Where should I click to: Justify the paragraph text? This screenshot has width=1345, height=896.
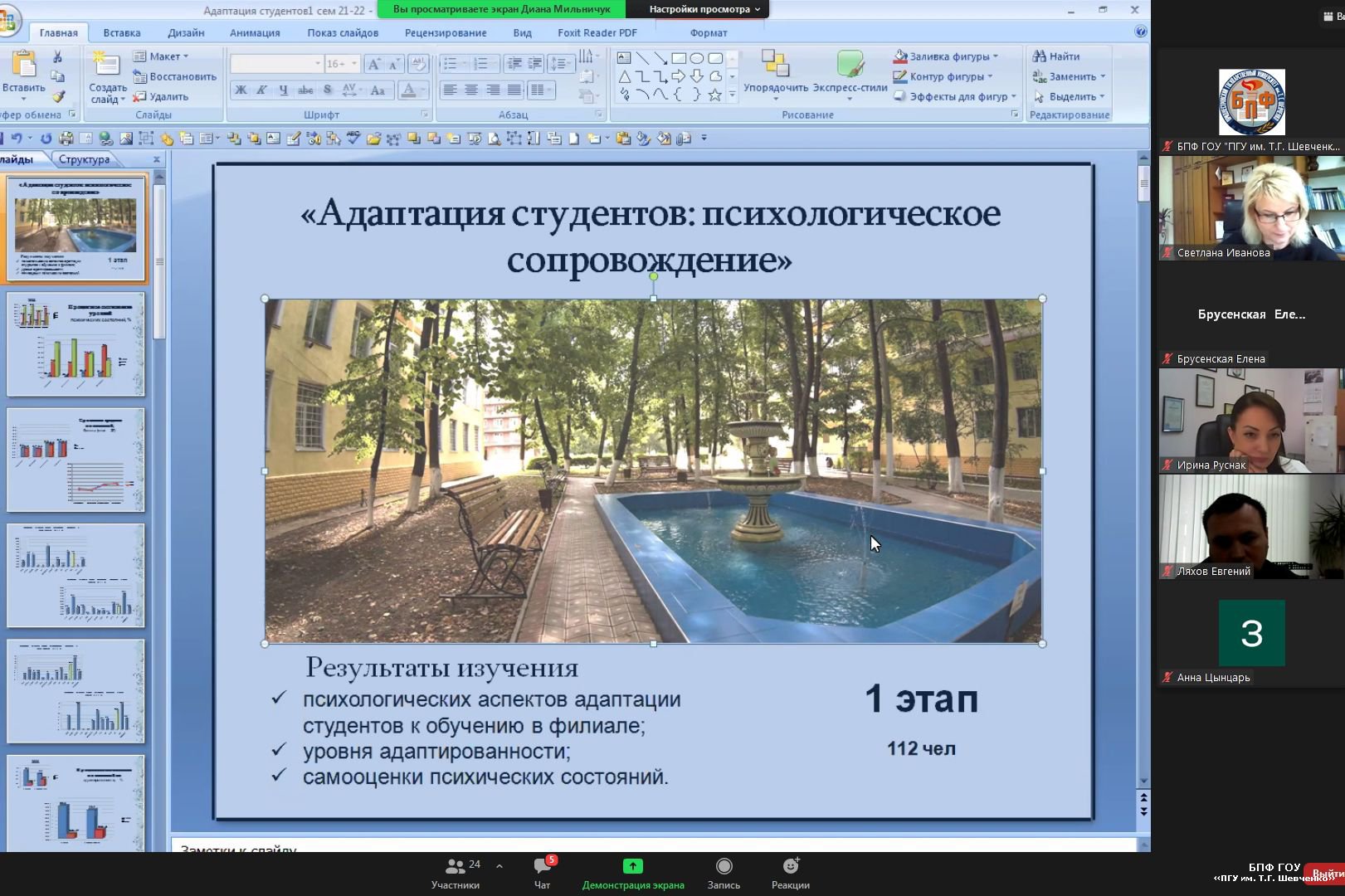(x=514, y=90)
